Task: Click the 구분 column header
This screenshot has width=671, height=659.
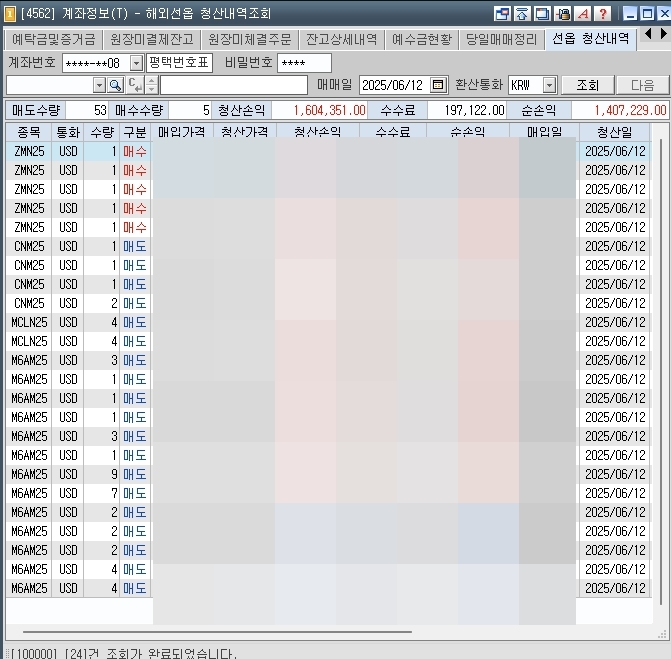Action: pos(135,132)
